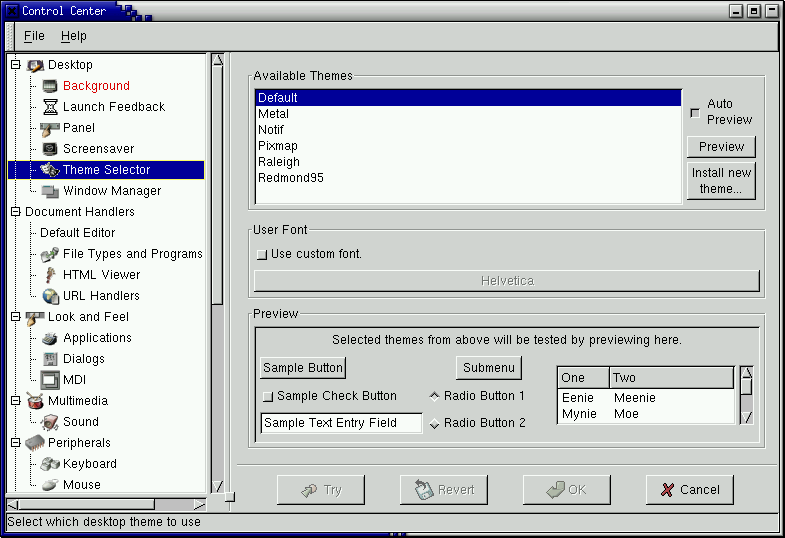Click the Launch Feedback hourglass icon
Viewport: 785px width, 538px height.
coord(50,107)
